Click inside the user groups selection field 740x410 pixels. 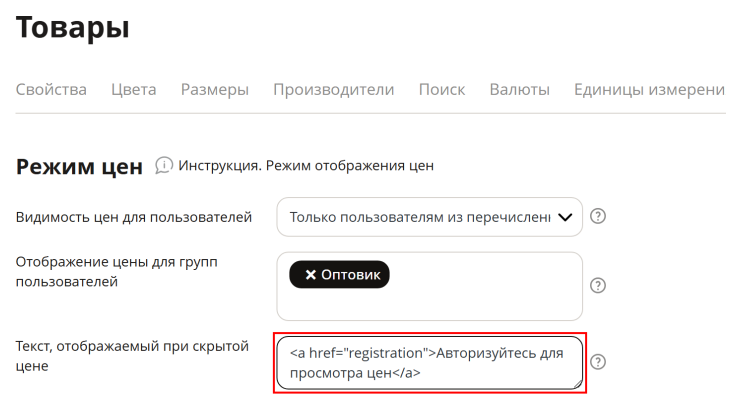point(429,286)
